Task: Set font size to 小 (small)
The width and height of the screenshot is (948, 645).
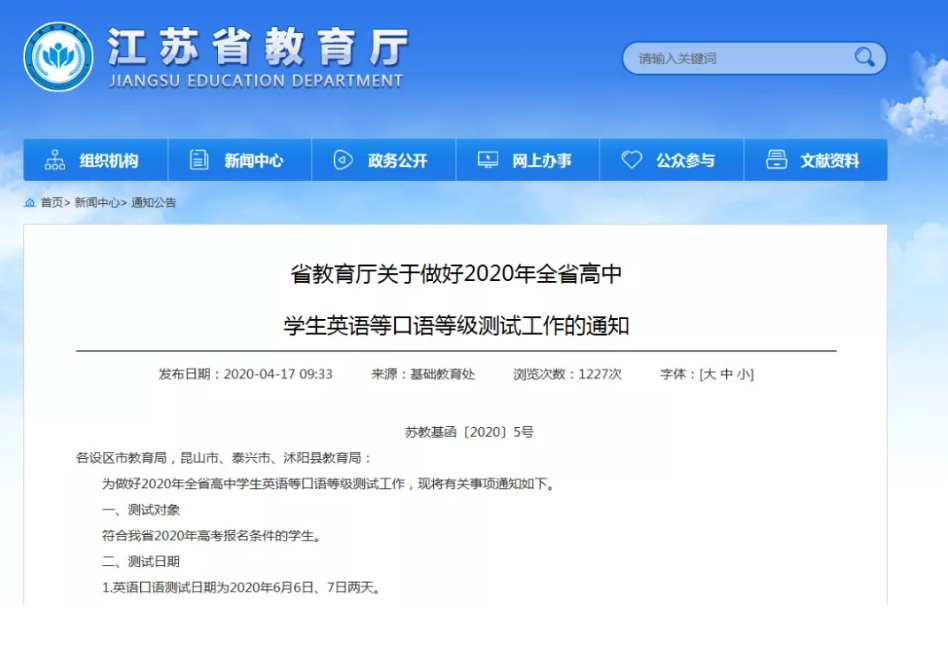Action: pyautogui.click(x=743, y=374)
